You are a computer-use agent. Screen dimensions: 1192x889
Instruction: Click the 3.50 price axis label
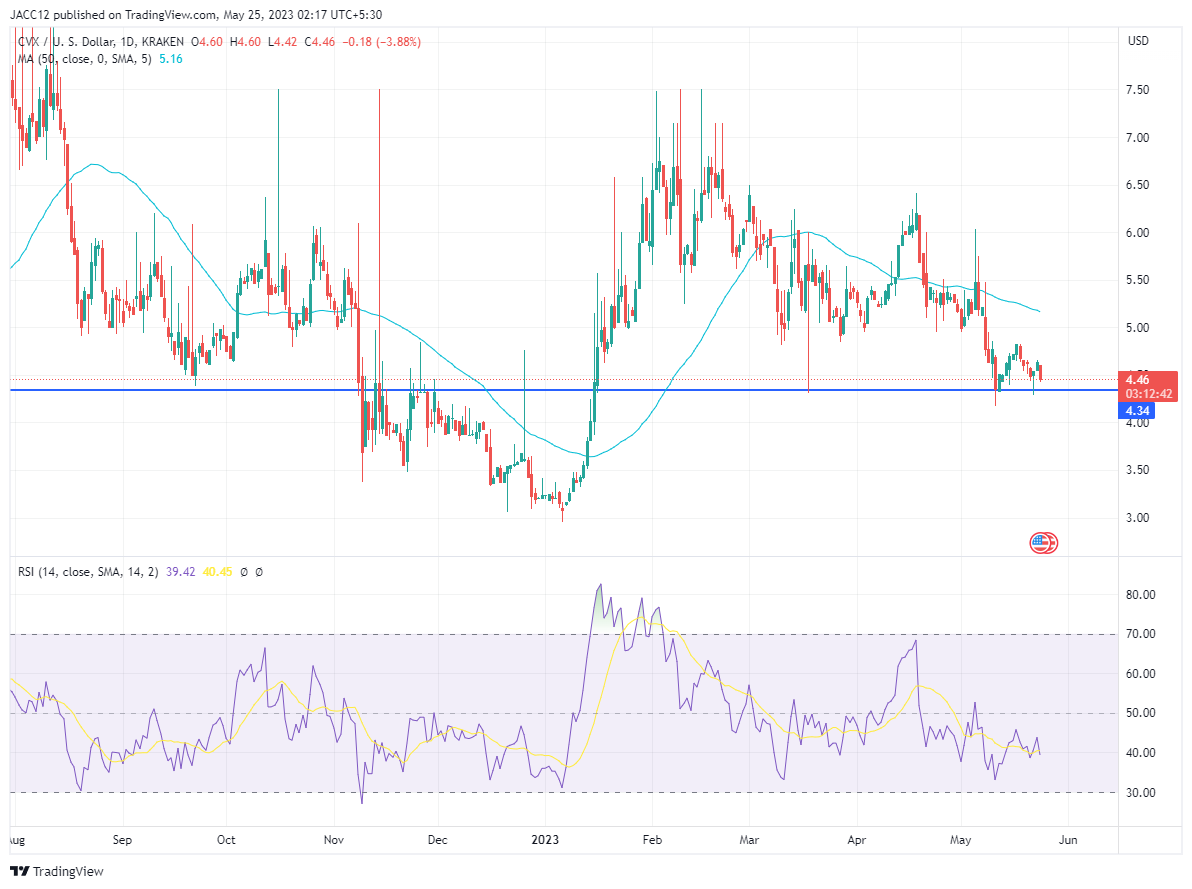pos(1137,470)
